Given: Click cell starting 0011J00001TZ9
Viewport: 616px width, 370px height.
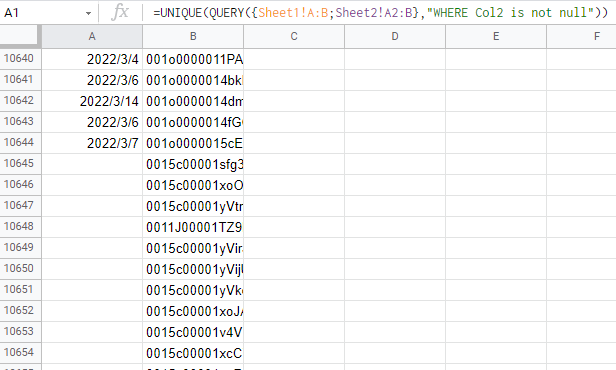Looking at the screenshot, I should tap(193, 227).
